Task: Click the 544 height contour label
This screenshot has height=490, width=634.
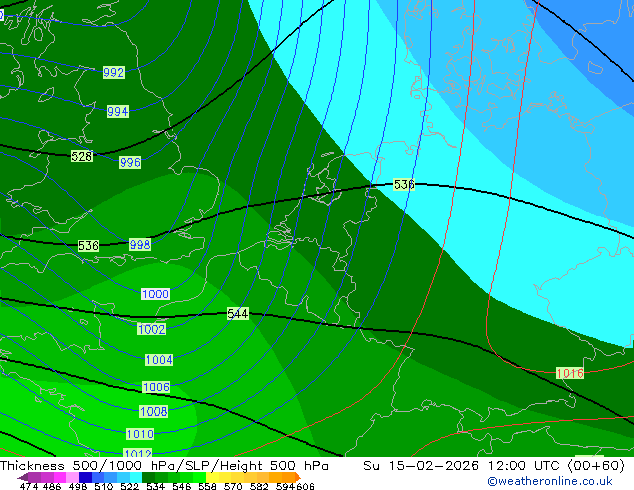Action: pyautogui.click(x=238, y=313)
